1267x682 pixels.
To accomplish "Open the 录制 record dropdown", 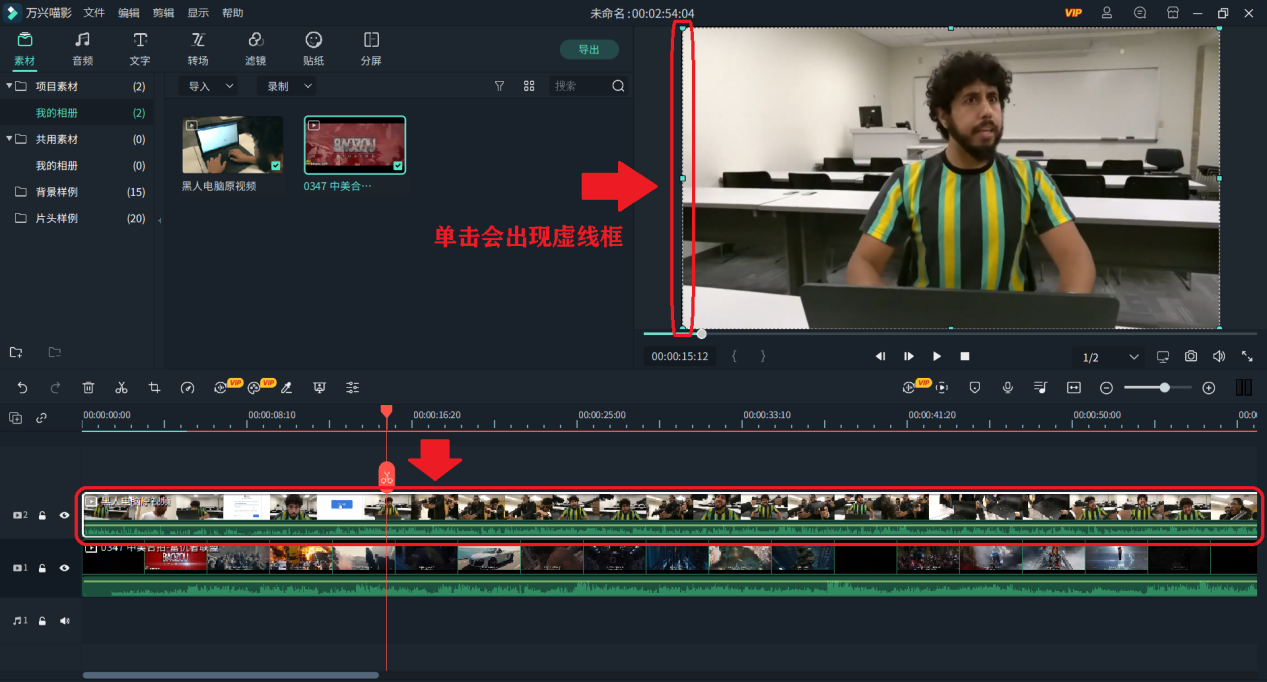I will pyautogui.click(x=288, y=86).
